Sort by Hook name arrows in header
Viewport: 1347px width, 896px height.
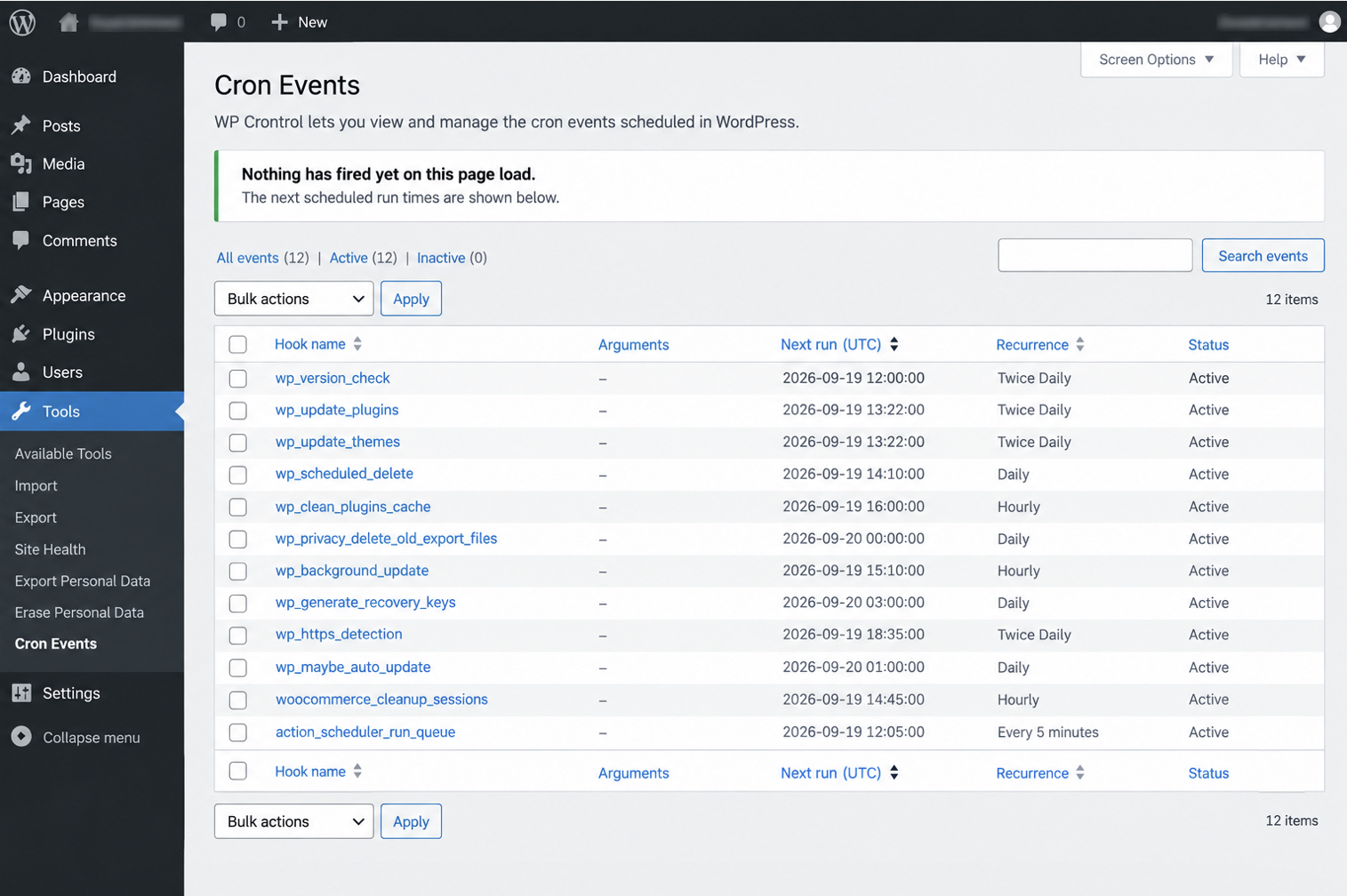pyautogui.click(x=357, y=344)
